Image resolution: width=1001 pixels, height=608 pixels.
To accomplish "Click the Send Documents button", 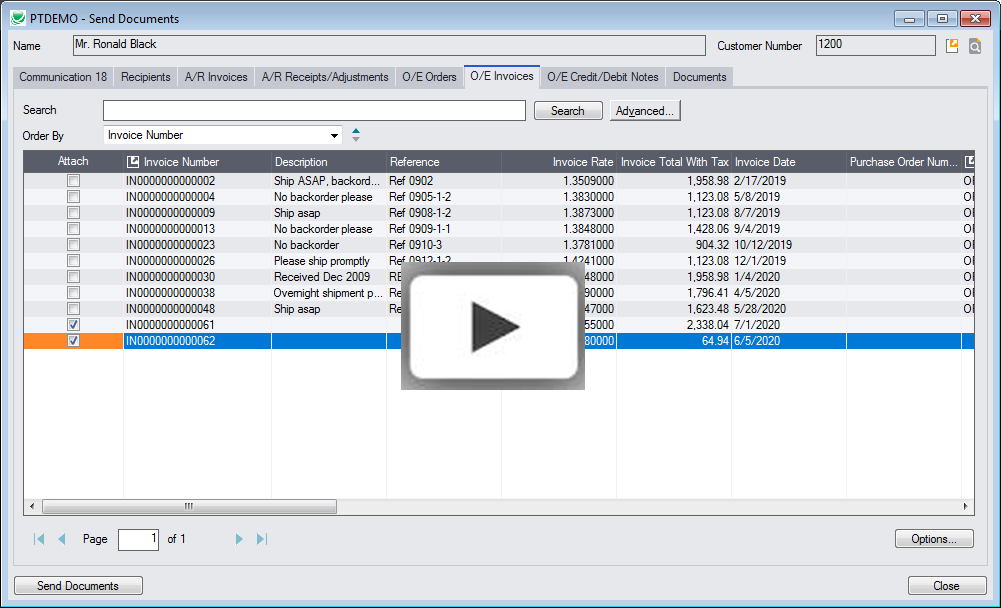I will pos(78,586).
